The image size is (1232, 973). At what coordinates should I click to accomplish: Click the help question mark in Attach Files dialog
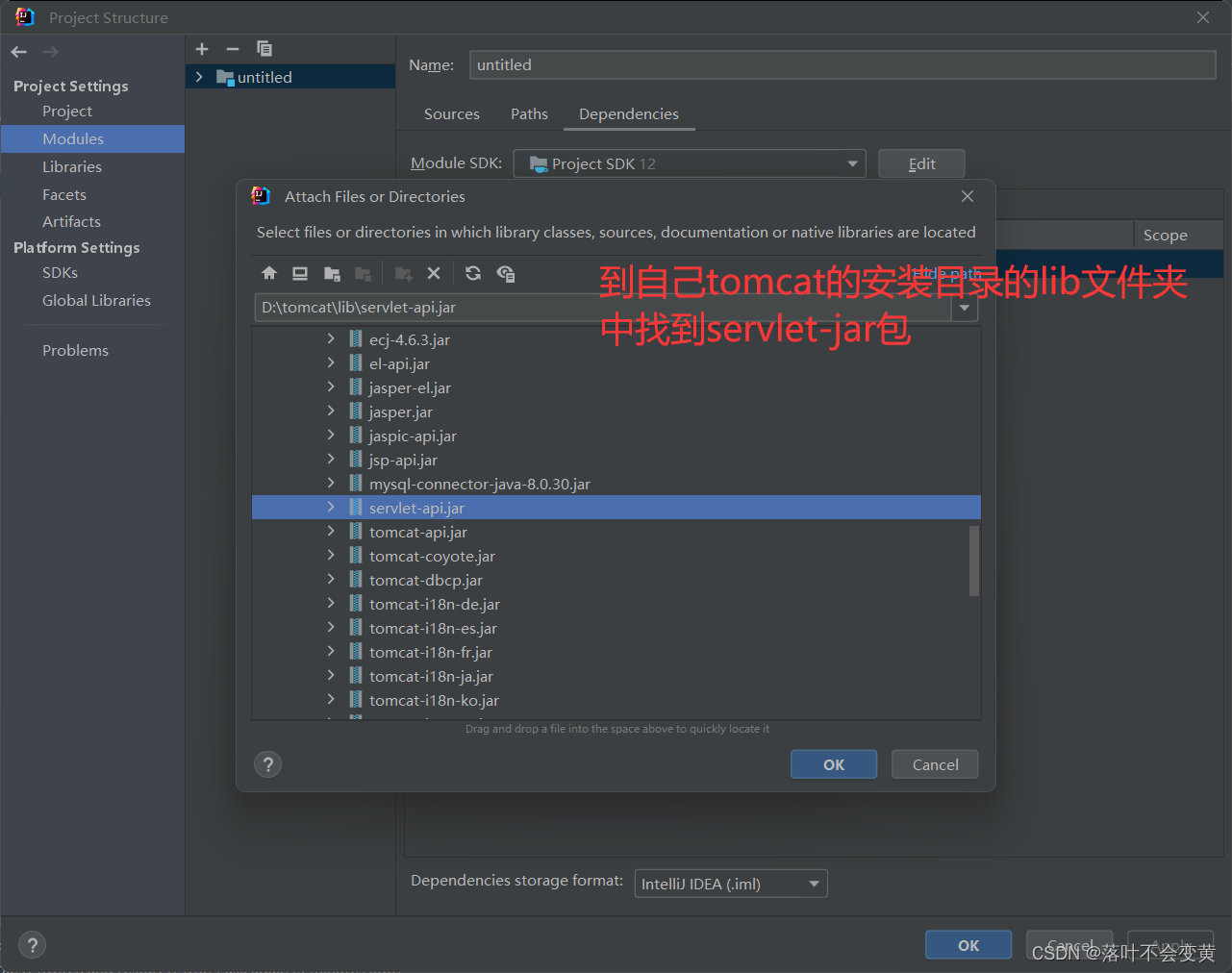(267, 764)
